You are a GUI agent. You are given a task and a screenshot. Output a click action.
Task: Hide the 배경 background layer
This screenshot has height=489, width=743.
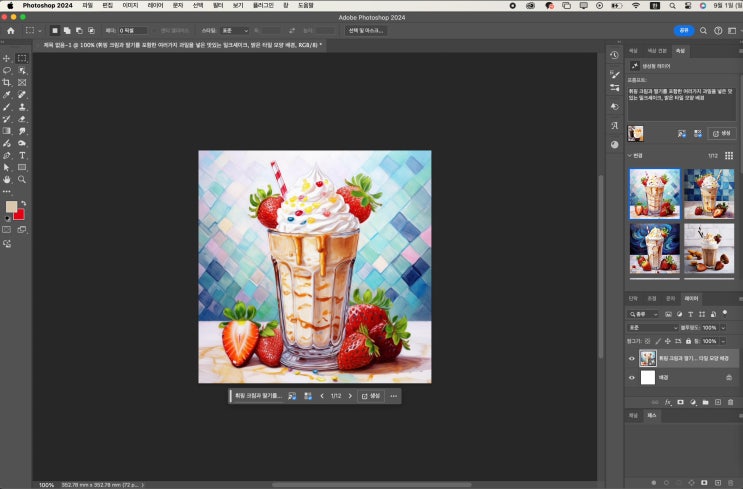click(631, 377)
